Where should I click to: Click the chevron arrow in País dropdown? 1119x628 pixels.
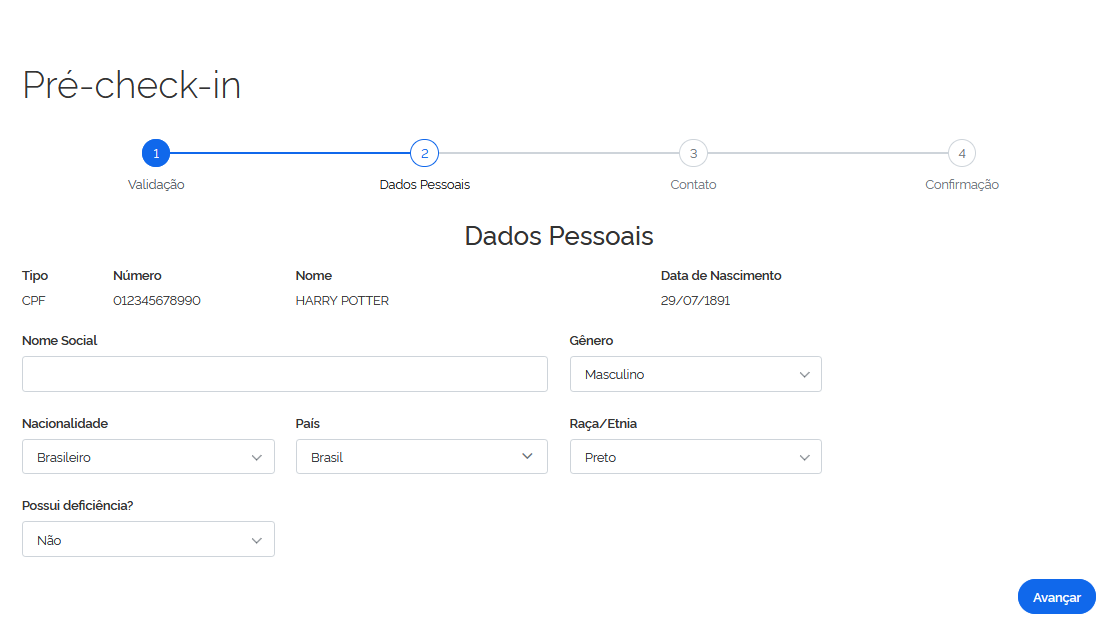pos(527,456)
